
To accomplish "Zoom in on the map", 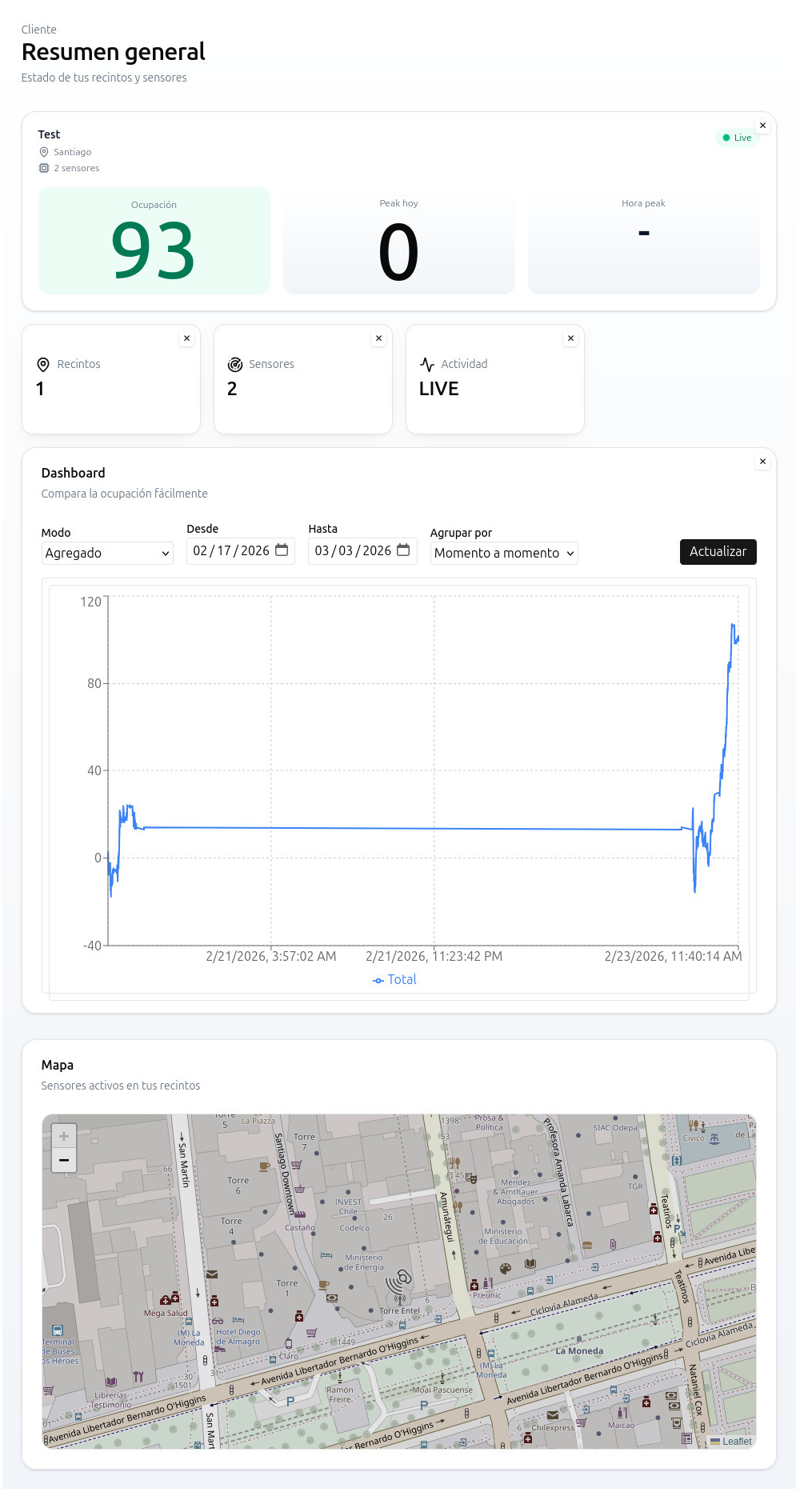I will point(64,1136).
